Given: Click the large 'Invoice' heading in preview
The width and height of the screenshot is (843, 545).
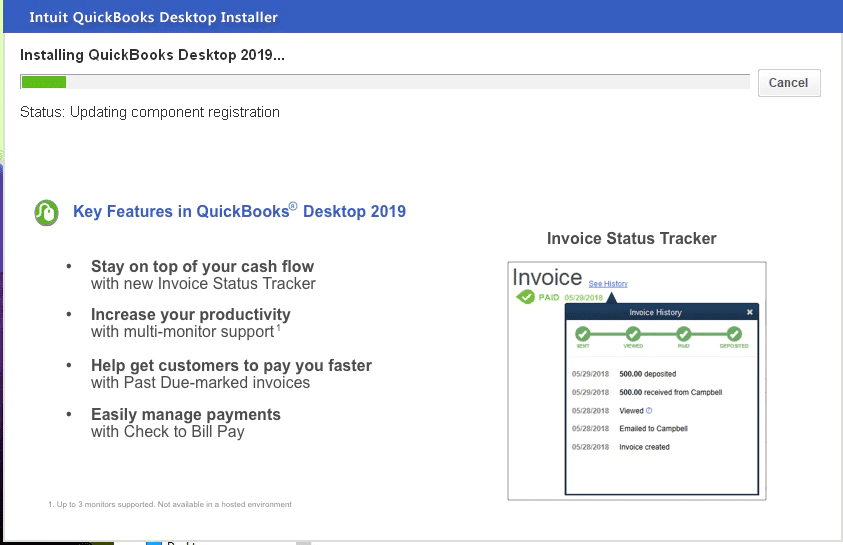Looking at the screenshot, I should coord(547,277).
